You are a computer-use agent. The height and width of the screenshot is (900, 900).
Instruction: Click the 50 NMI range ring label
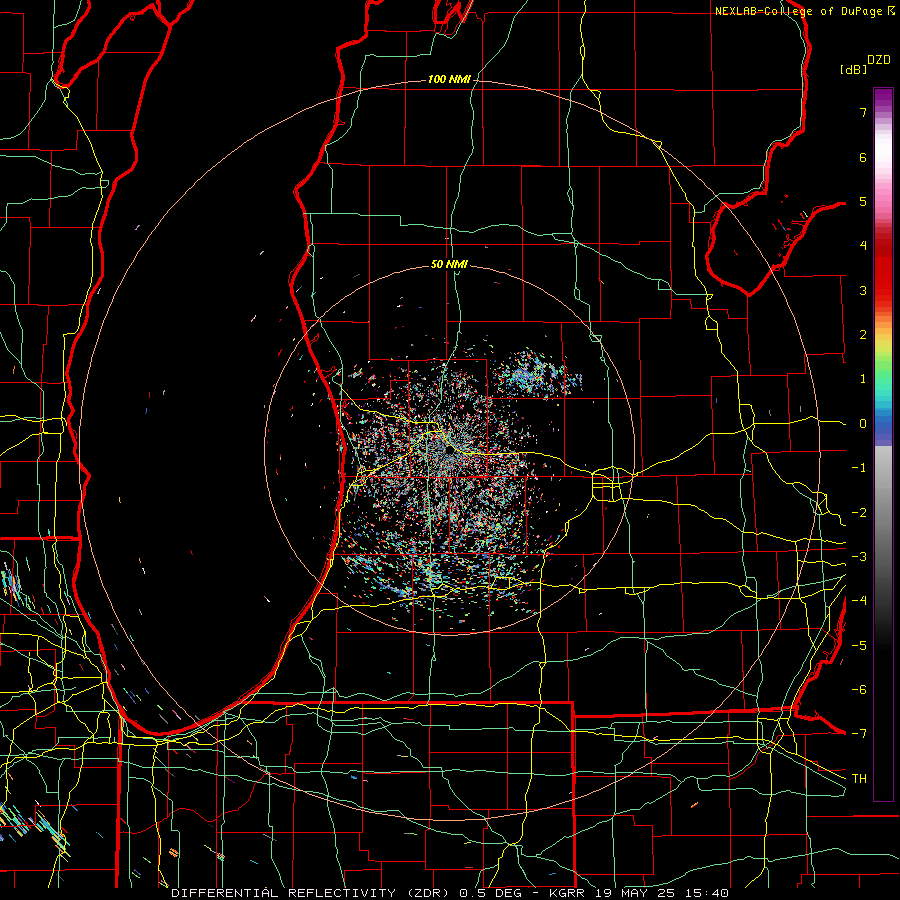coord(449,265)
